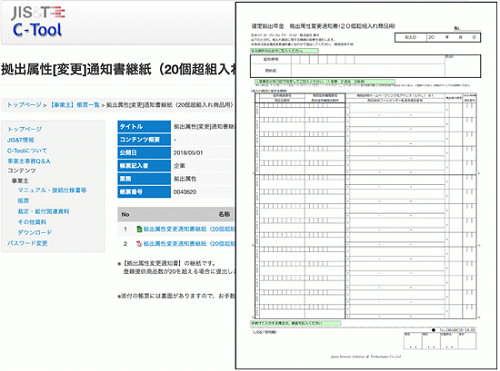Open 帳票 in the sidebar
Screen dimensions: 500x371
tap(23, 201)
